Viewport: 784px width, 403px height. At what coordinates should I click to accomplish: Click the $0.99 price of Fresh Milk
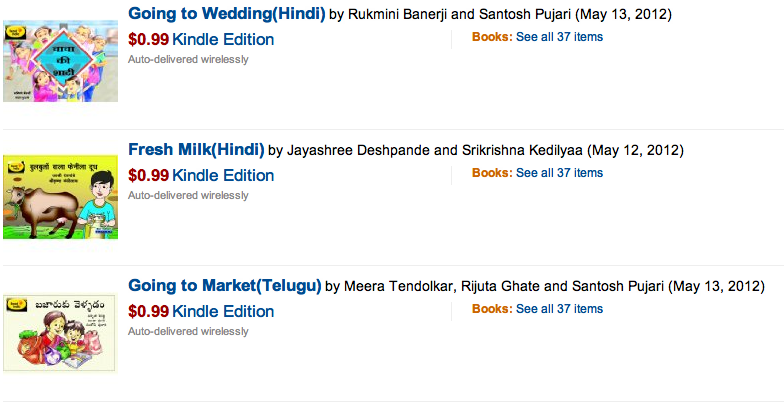pos(148,175)
